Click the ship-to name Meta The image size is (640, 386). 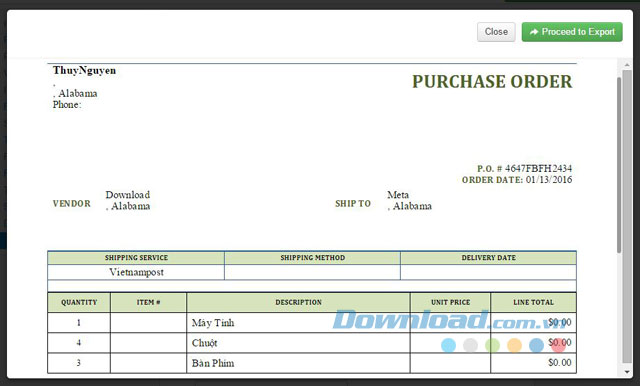click(398, 195)
